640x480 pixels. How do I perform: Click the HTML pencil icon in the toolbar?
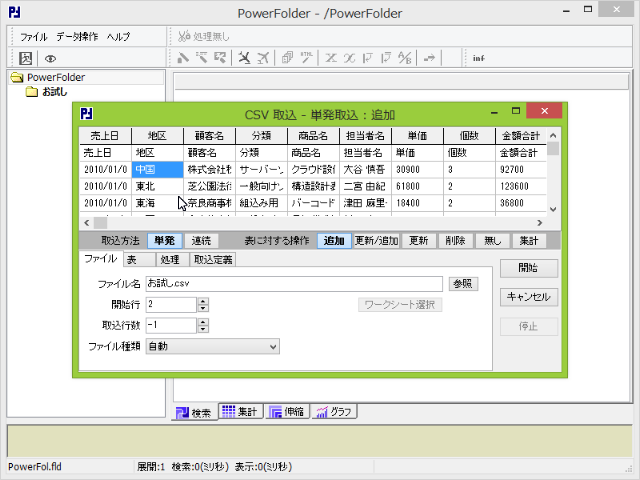[306, 58]
